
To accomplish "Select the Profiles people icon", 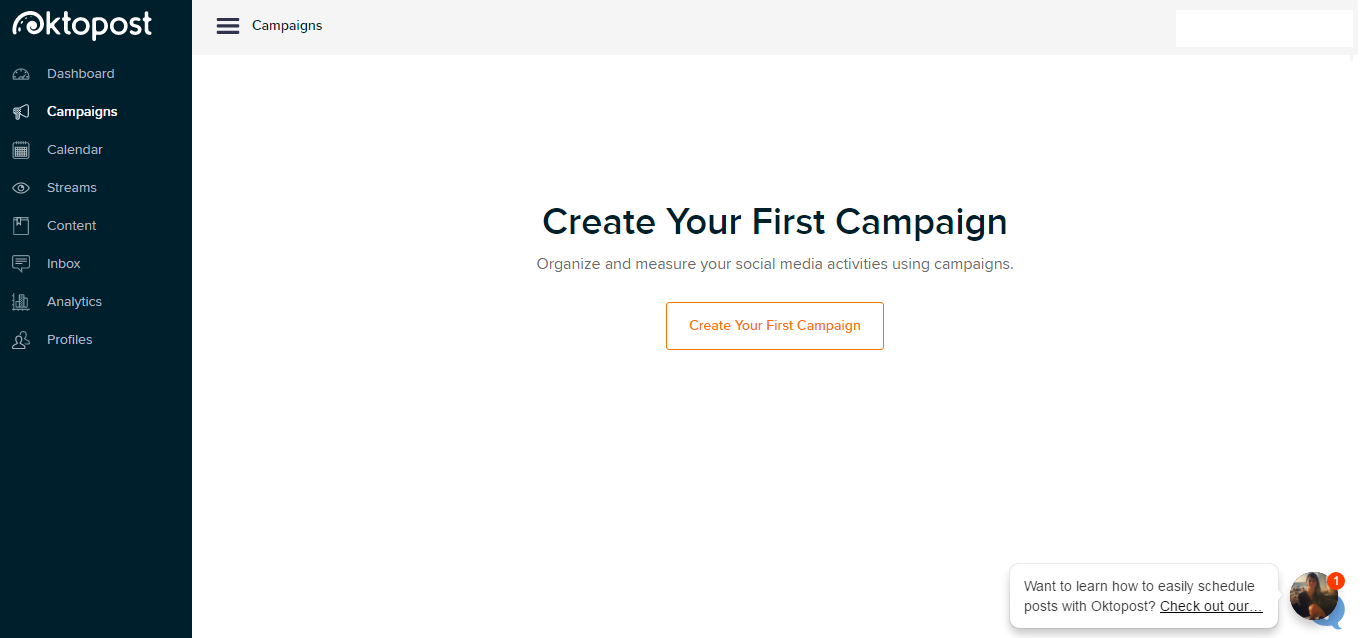I will [x=21, y=340].
